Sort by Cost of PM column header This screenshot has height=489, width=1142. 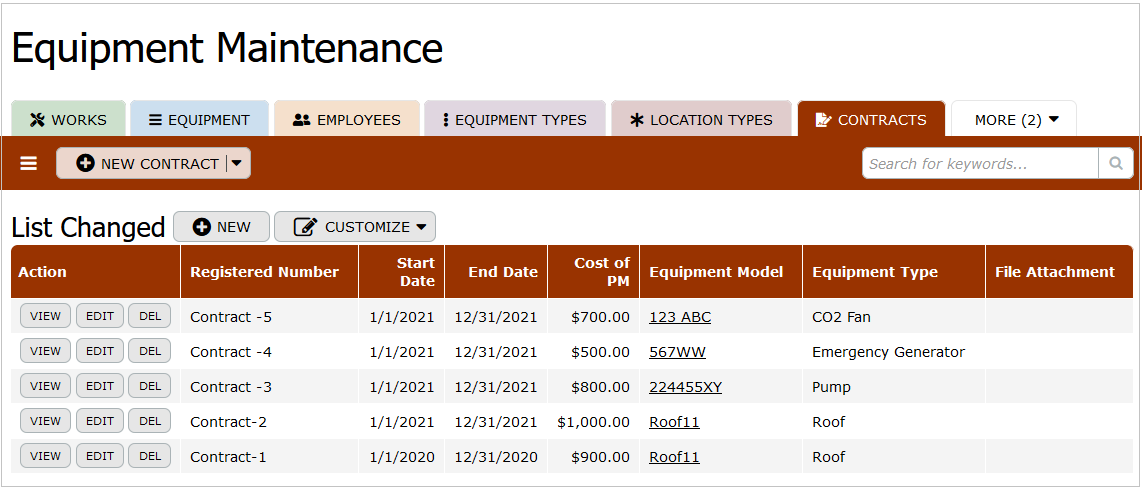click(601, 272)
